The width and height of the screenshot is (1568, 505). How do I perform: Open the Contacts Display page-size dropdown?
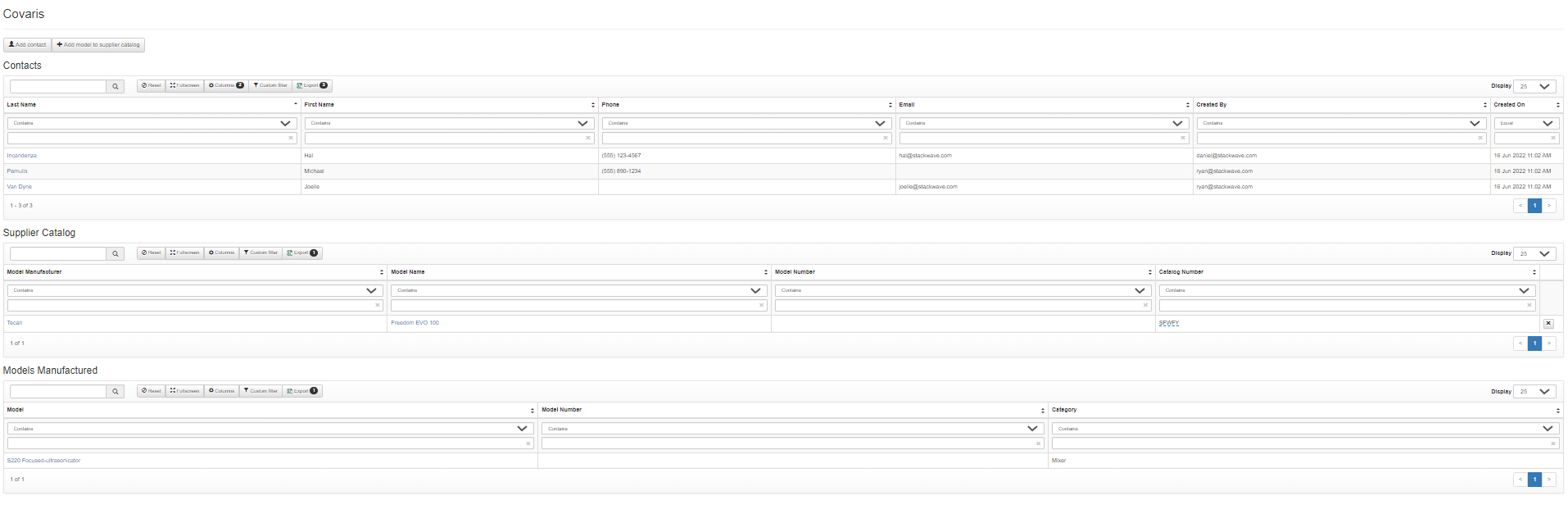pos(1534,86)
